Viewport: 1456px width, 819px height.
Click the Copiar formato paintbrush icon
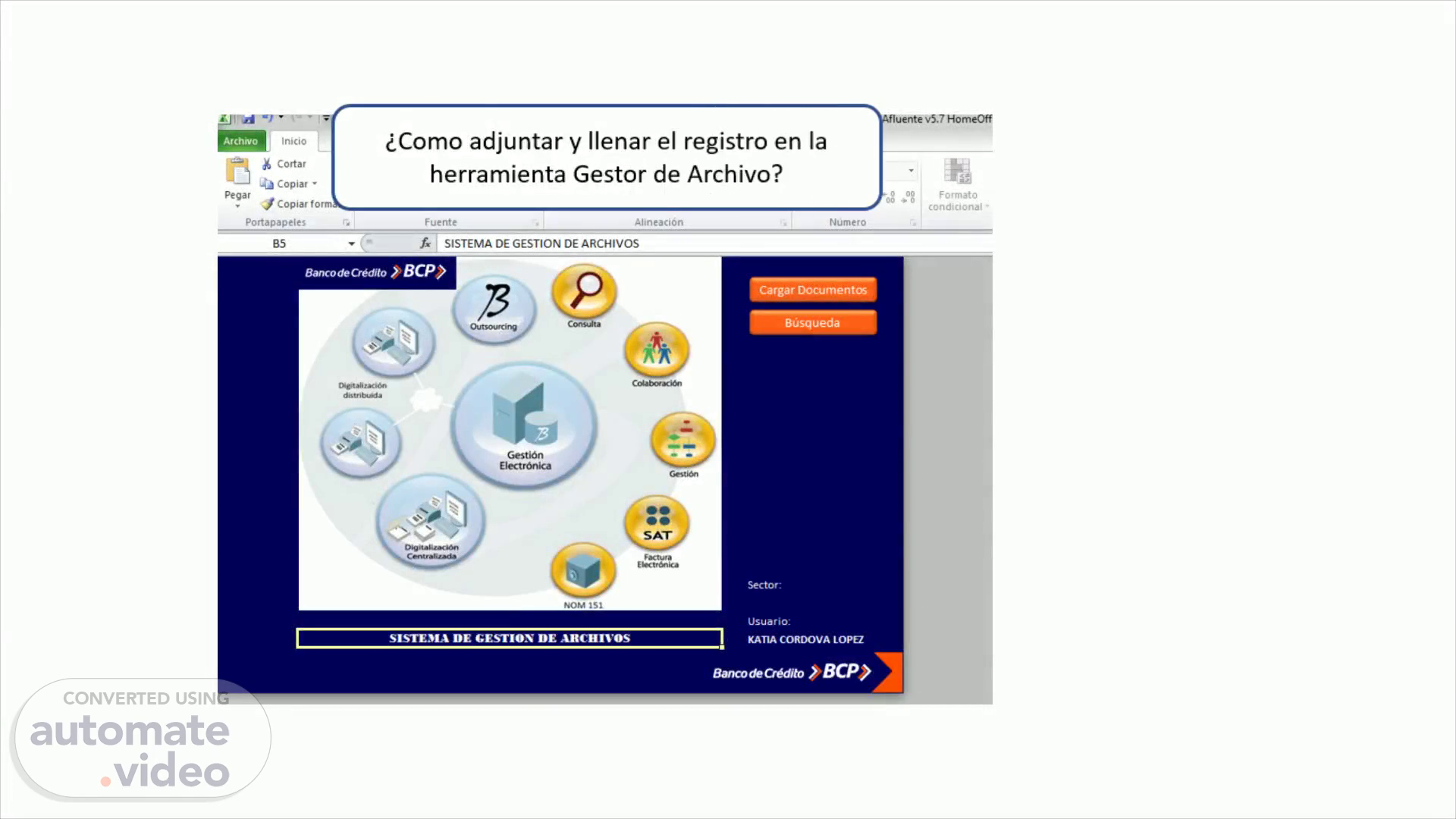pos(267,204)
